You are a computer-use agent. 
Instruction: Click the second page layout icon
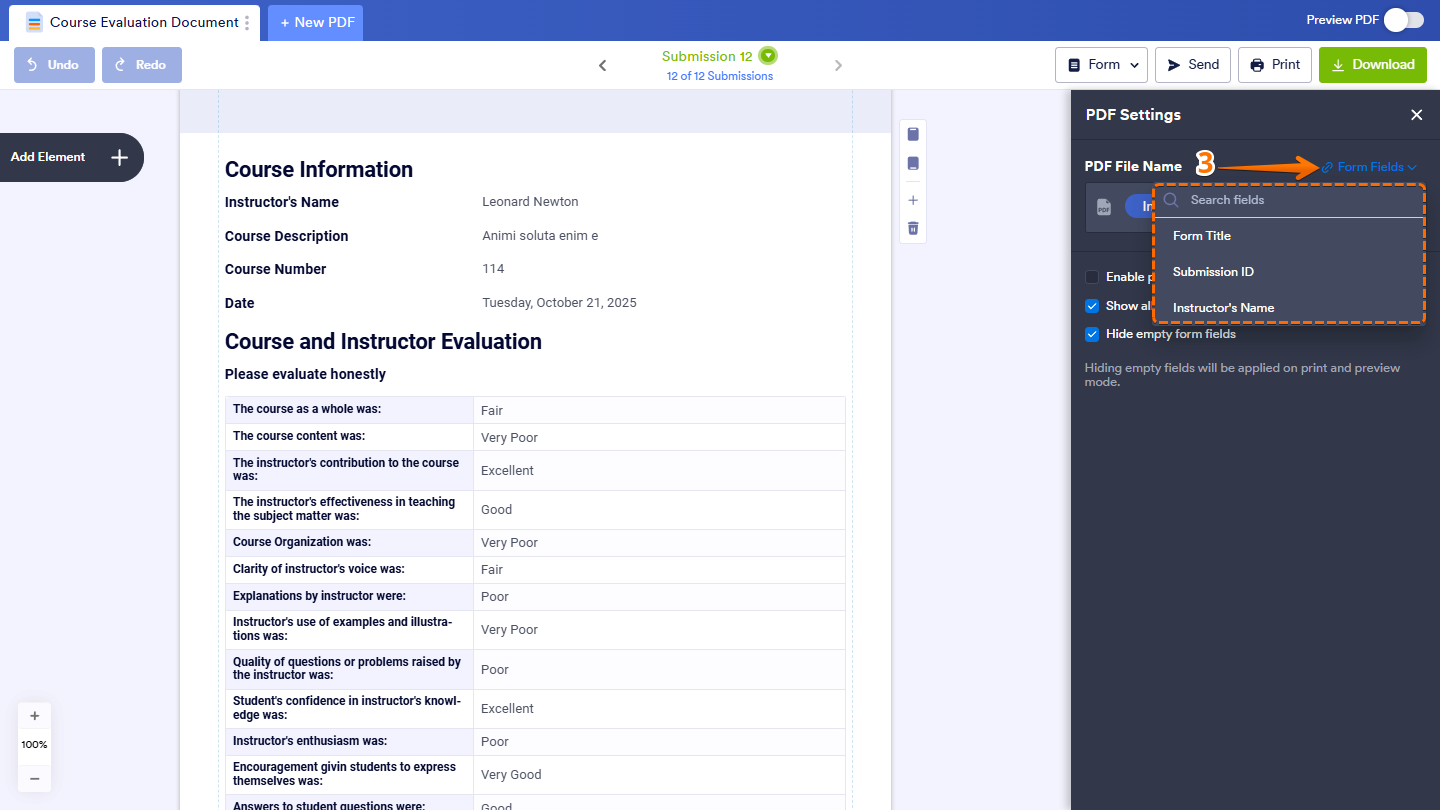click(912, 164)
